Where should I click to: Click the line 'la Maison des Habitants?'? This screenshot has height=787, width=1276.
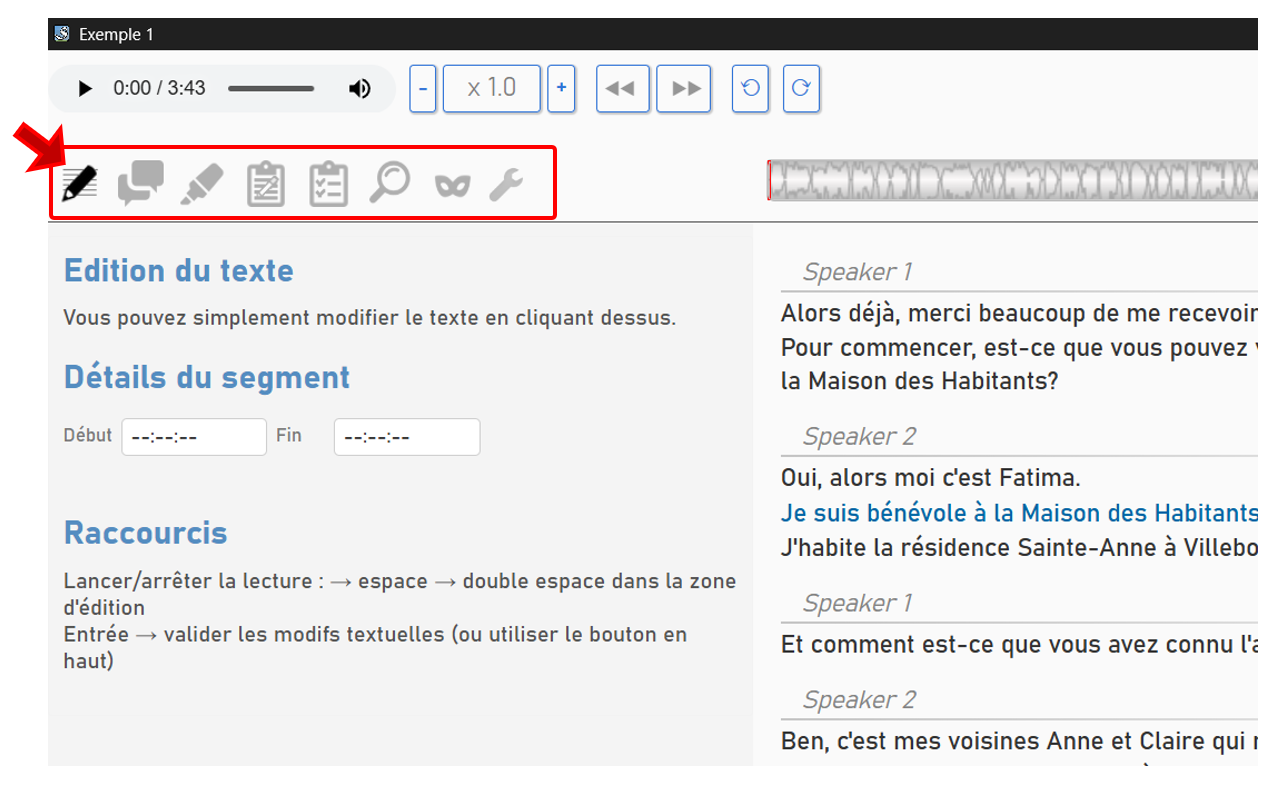pyautogui.click(x=919, y=381)
